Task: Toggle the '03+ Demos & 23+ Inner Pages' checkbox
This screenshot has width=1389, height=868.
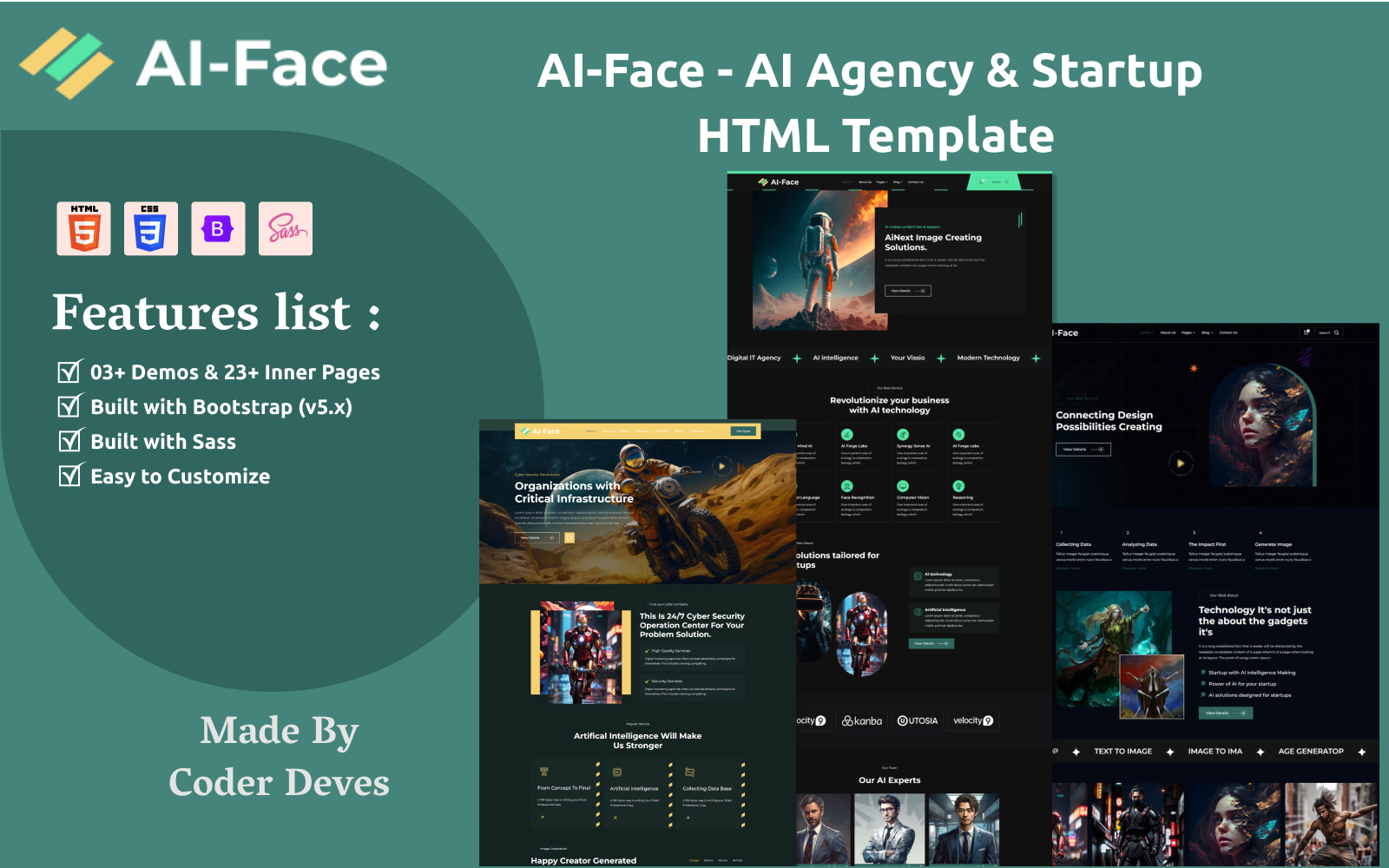Action: (69, 372)
